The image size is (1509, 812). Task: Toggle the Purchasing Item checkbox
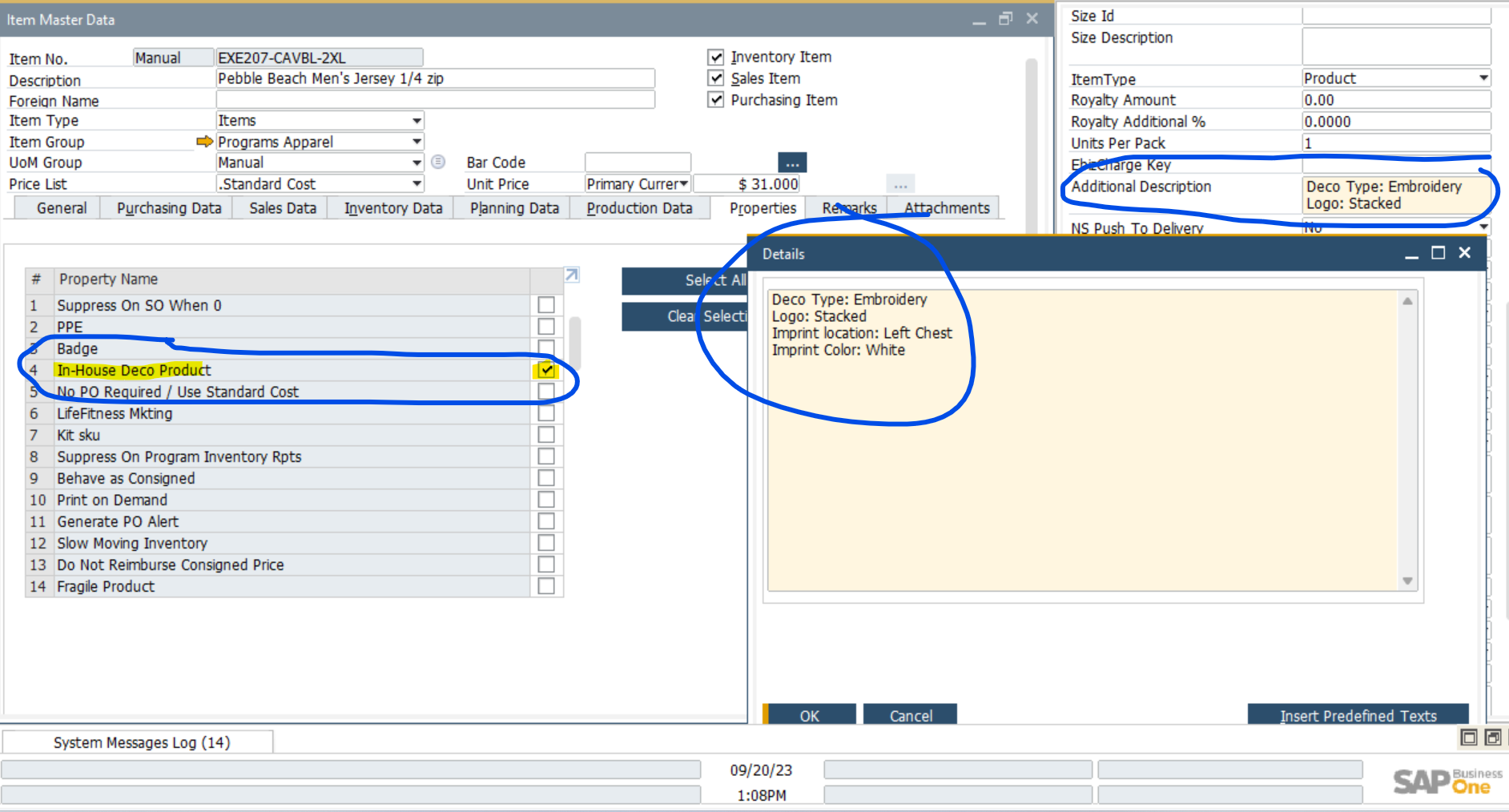coord(716,100)
